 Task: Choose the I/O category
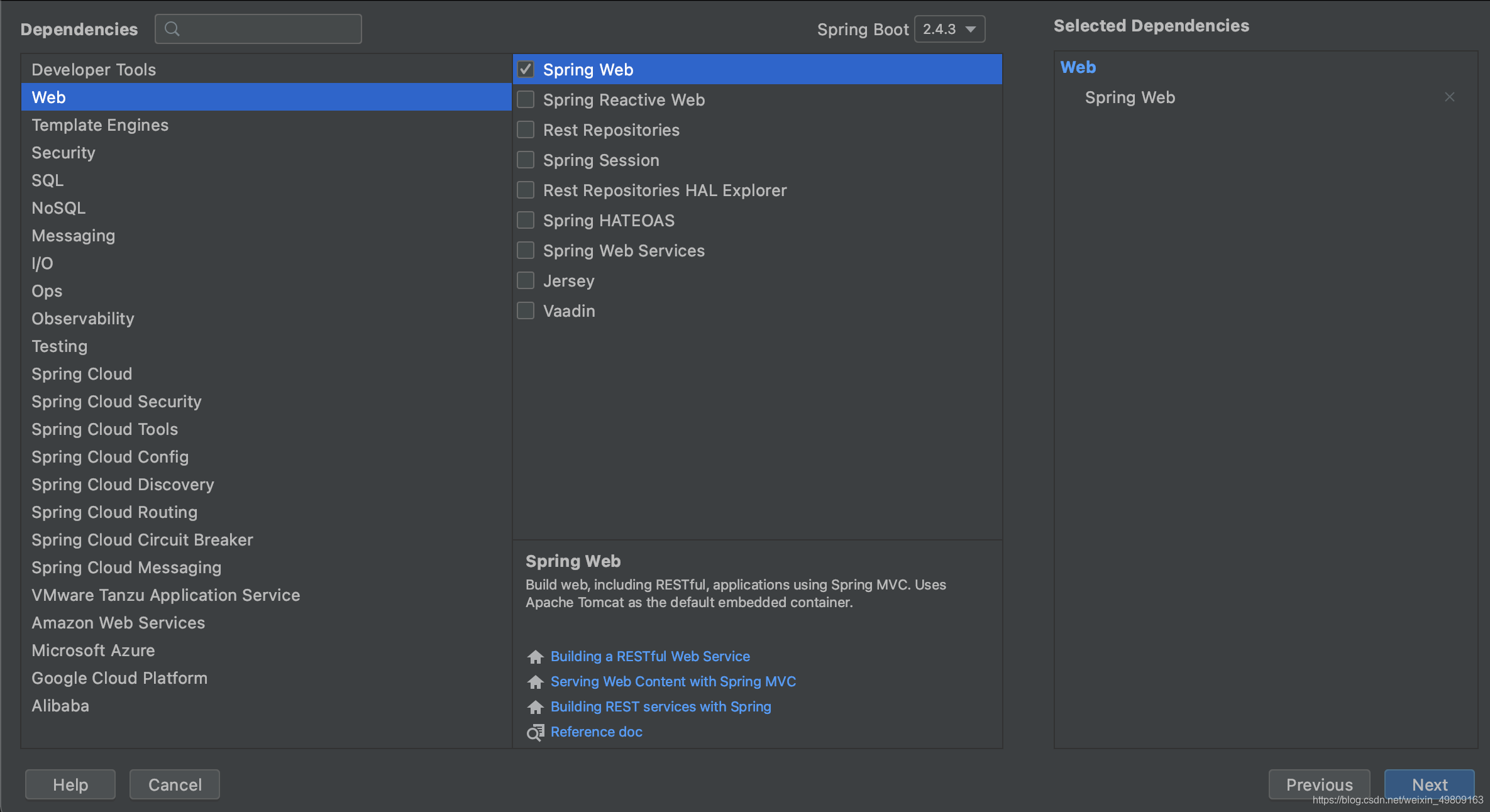coord(267,263)
